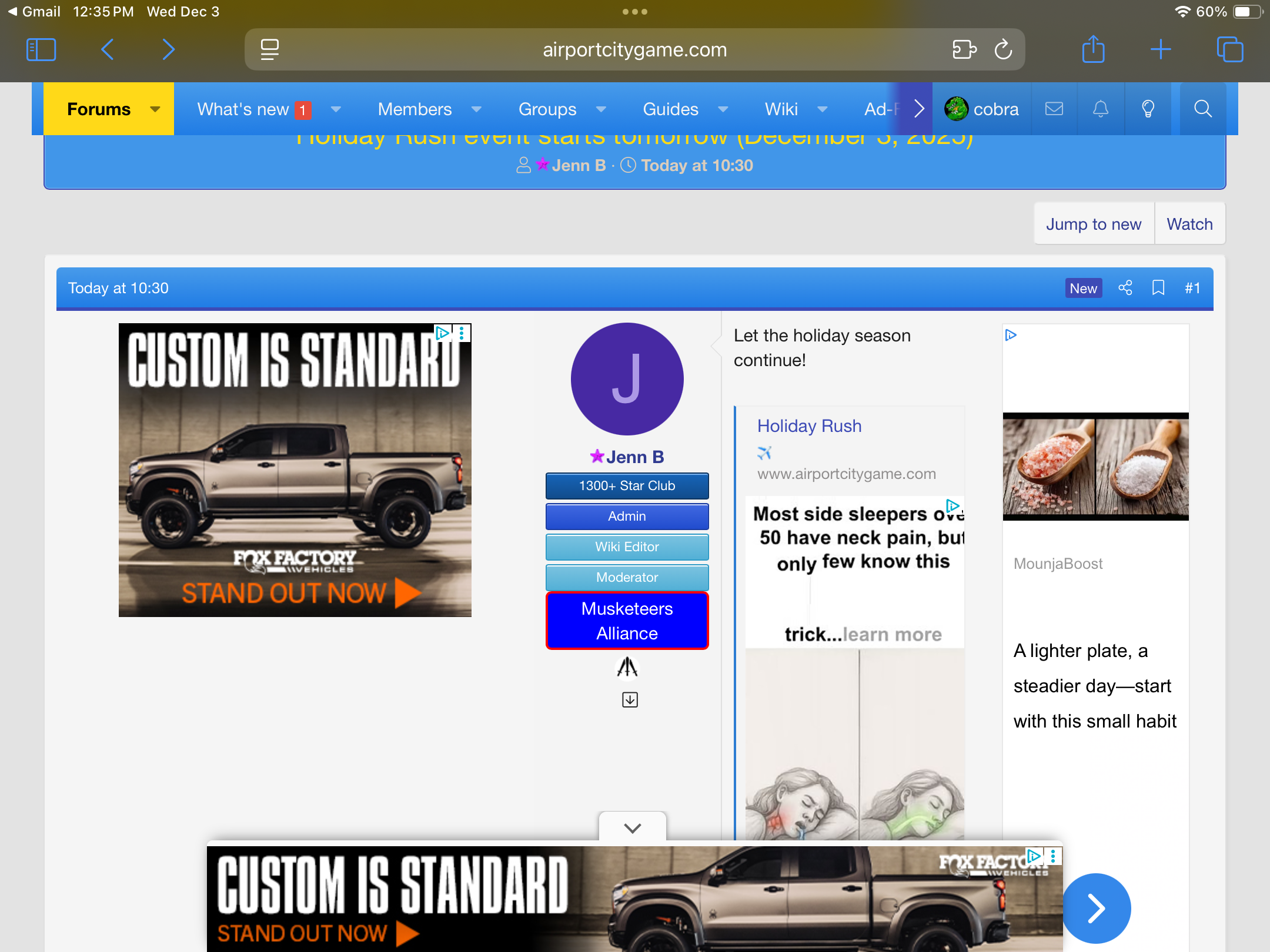Bookmark post #1
The height and width of the screenshot is (952, 1270).
click(1158, 288)
